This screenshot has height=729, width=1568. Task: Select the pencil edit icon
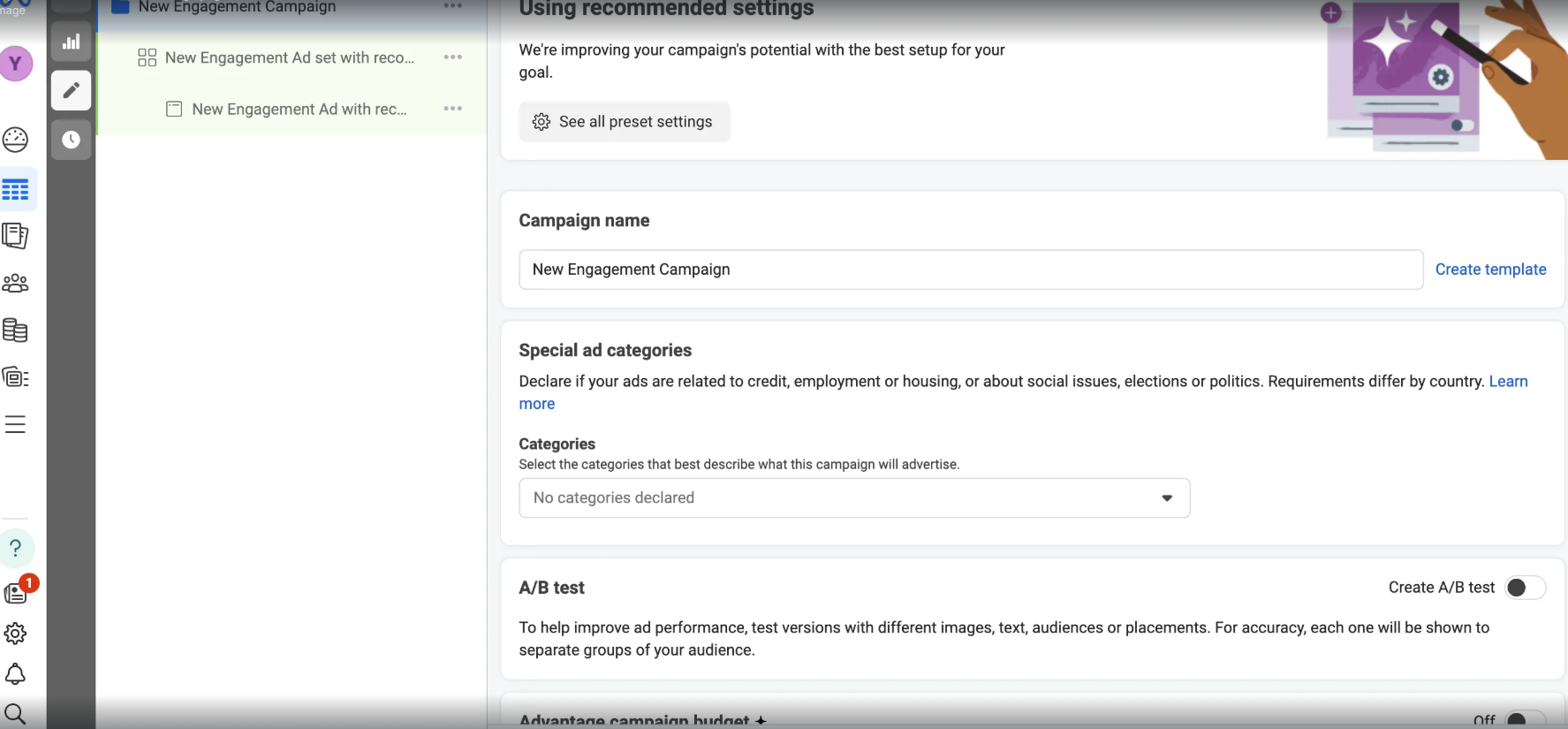coord(71,90)
